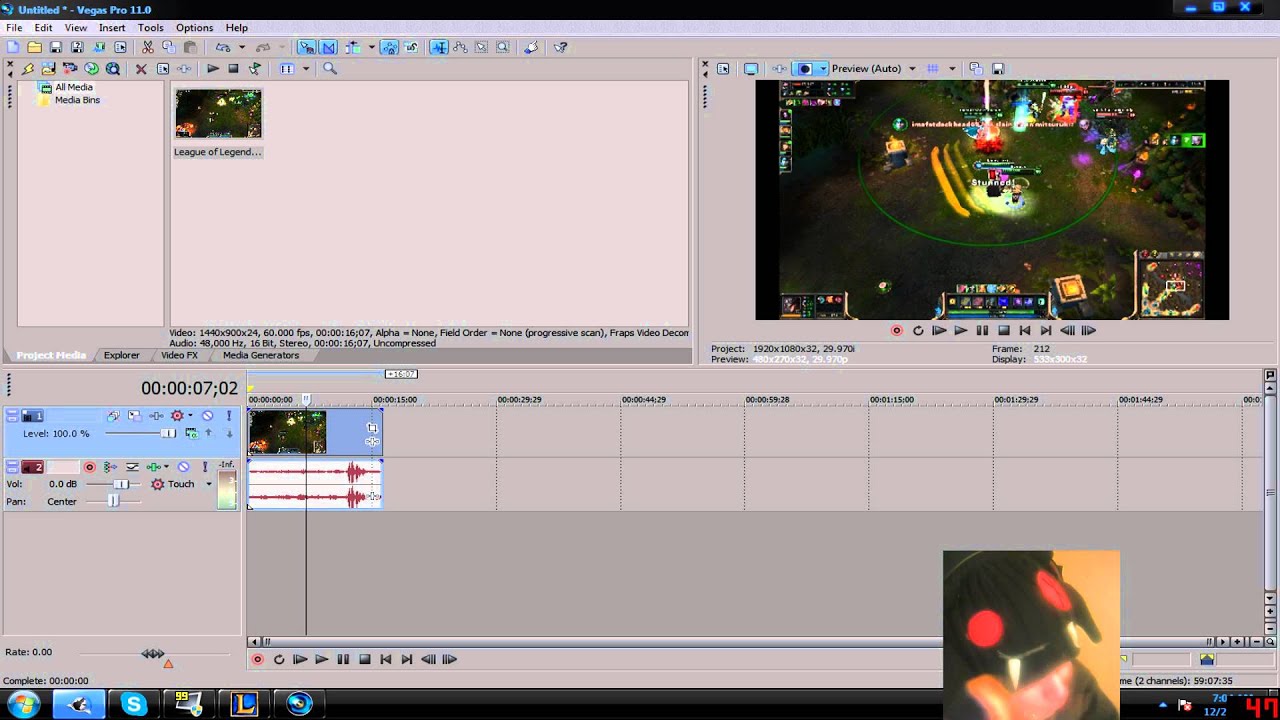Viewport: 1280px width, 720px height.
Task: Click the What's This help icon
Action: 561,47
